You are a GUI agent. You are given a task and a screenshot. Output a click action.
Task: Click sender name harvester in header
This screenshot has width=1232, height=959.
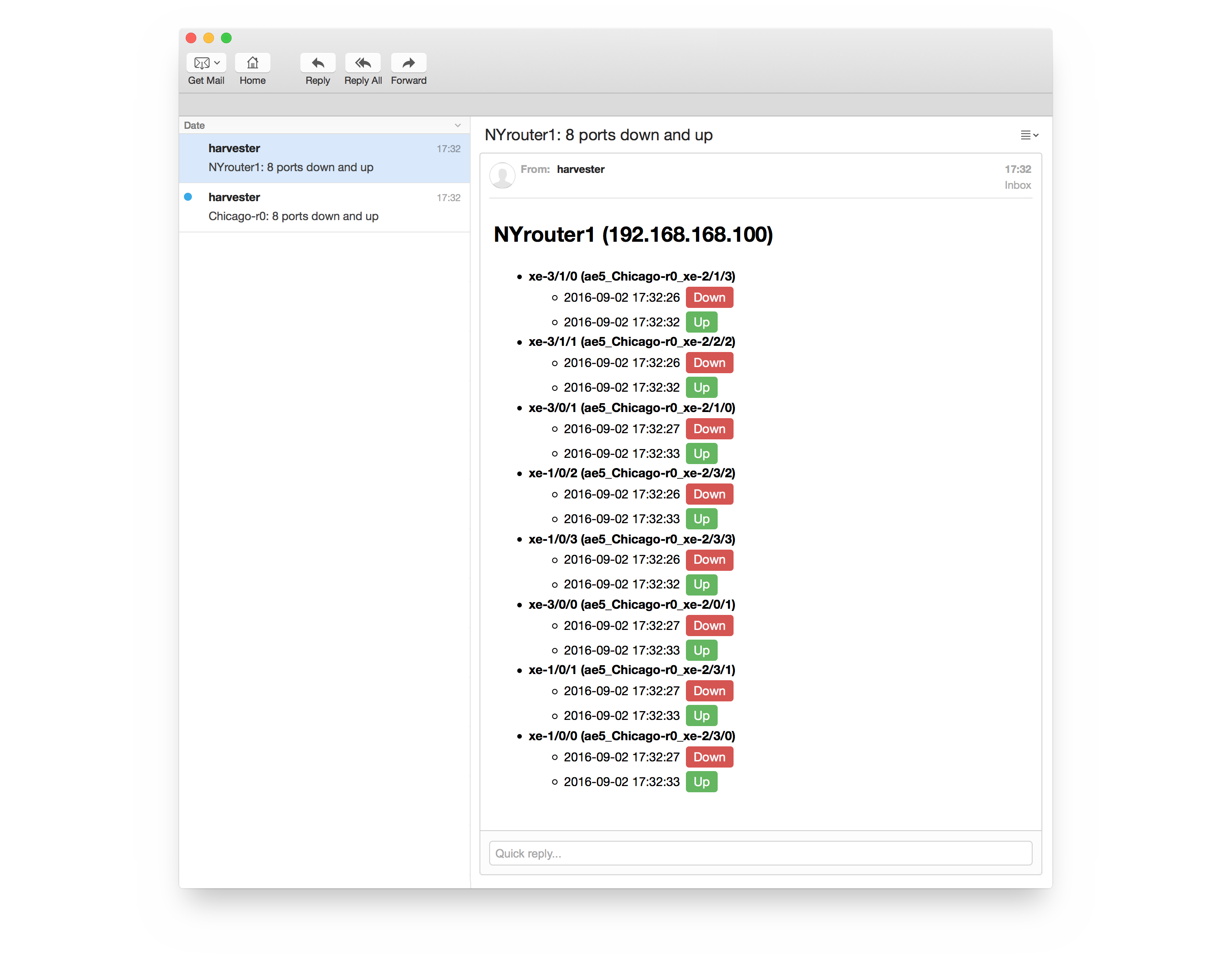580,169
